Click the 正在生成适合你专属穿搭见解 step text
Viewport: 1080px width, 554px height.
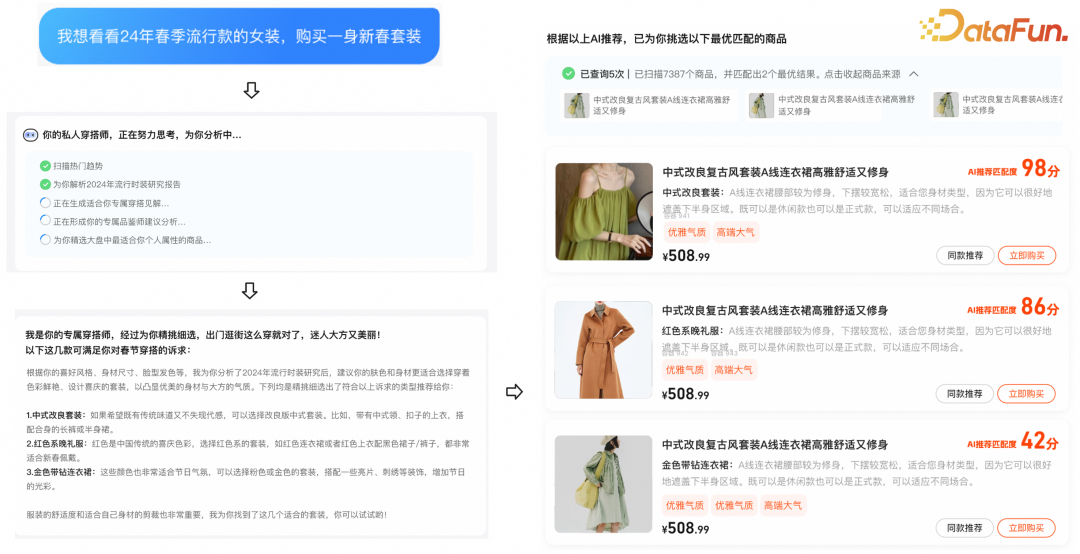pyautogui.click(x=111, y=203)
